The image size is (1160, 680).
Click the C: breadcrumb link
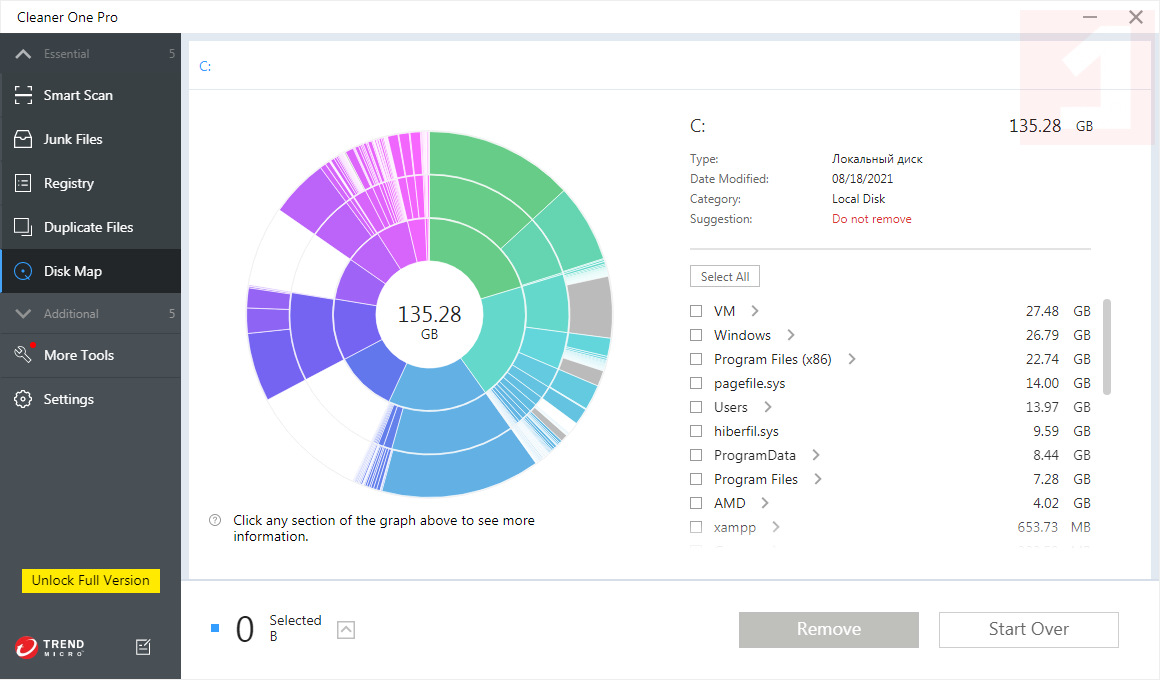pyautogui.click(x=205, y=66)
